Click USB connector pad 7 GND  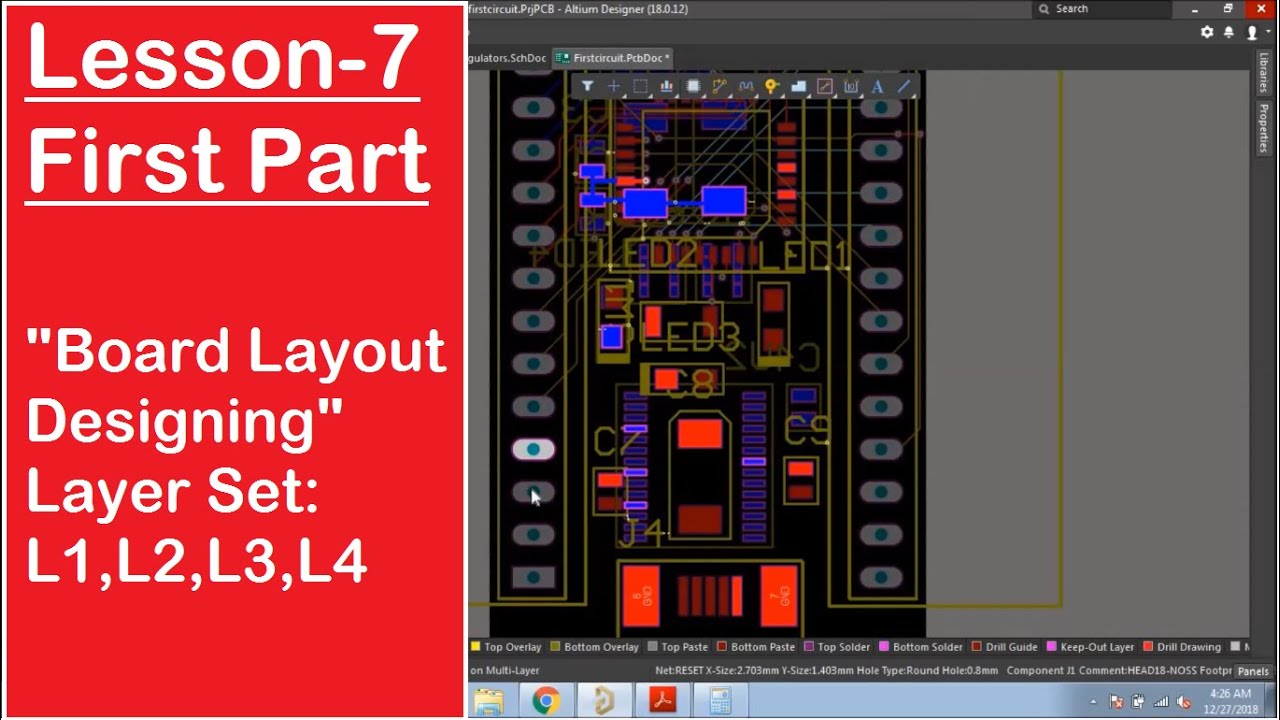click(780, 596)
